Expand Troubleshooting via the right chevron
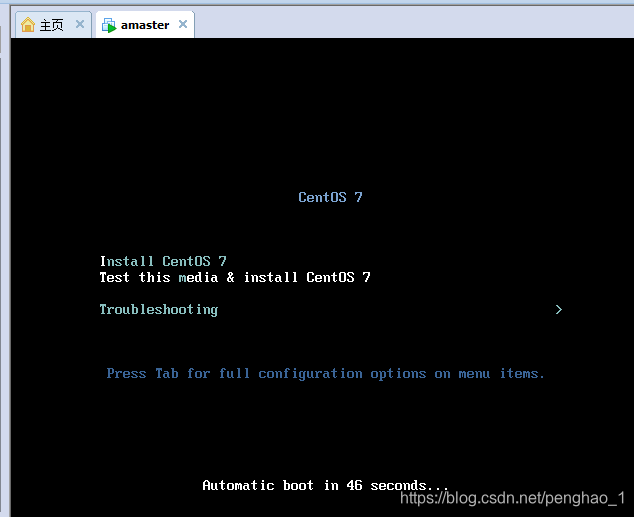 (x=558, y=310)
